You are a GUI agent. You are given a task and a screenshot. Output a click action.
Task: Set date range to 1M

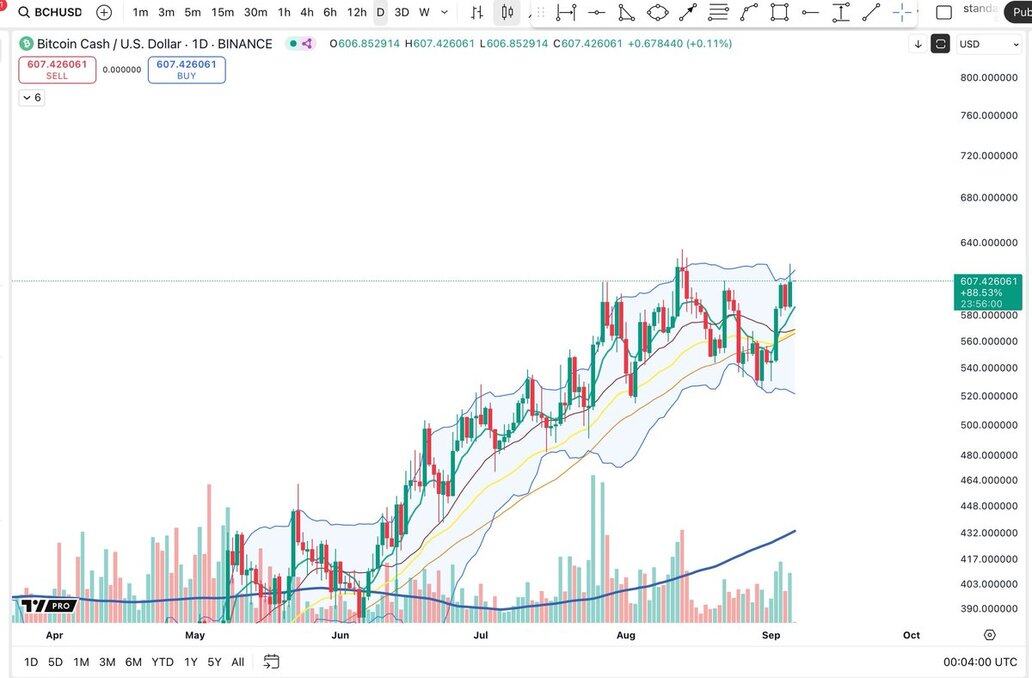click(81, 662)
